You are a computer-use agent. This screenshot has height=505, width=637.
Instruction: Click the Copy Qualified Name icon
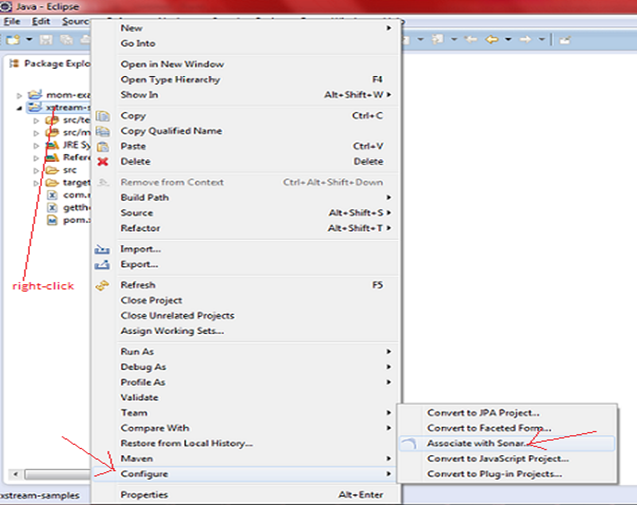tap(103, 131)
